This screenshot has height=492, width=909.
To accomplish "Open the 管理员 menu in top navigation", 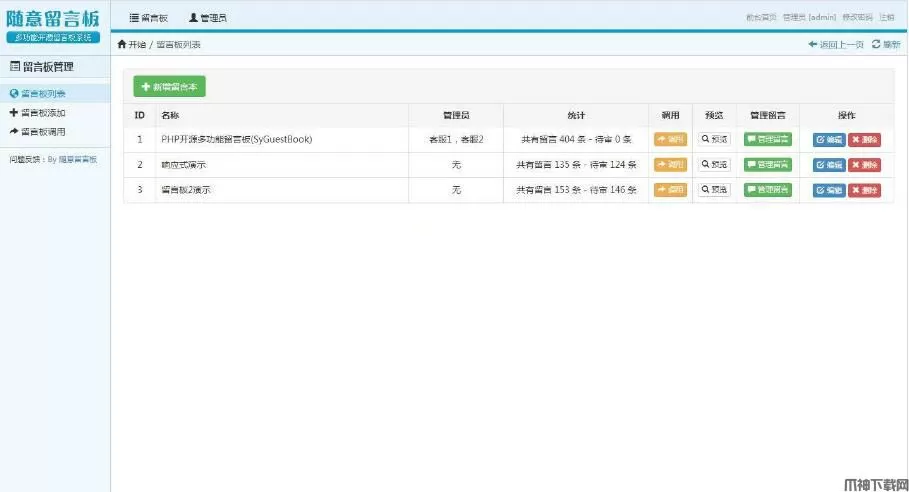I will pyautogui.click(x=207, y=18).
